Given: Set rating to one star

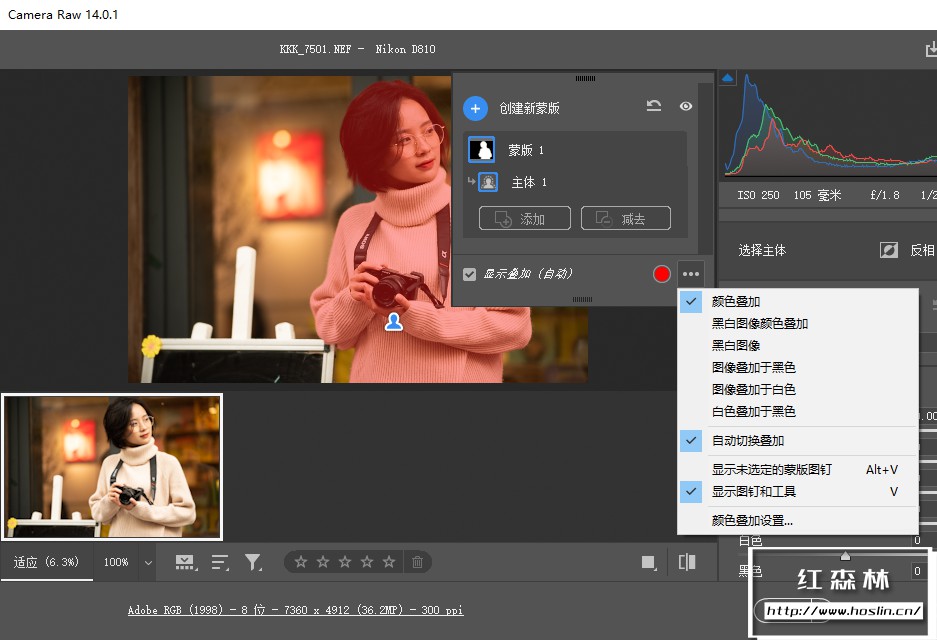Looking at the screenshot, I should 301,562.
